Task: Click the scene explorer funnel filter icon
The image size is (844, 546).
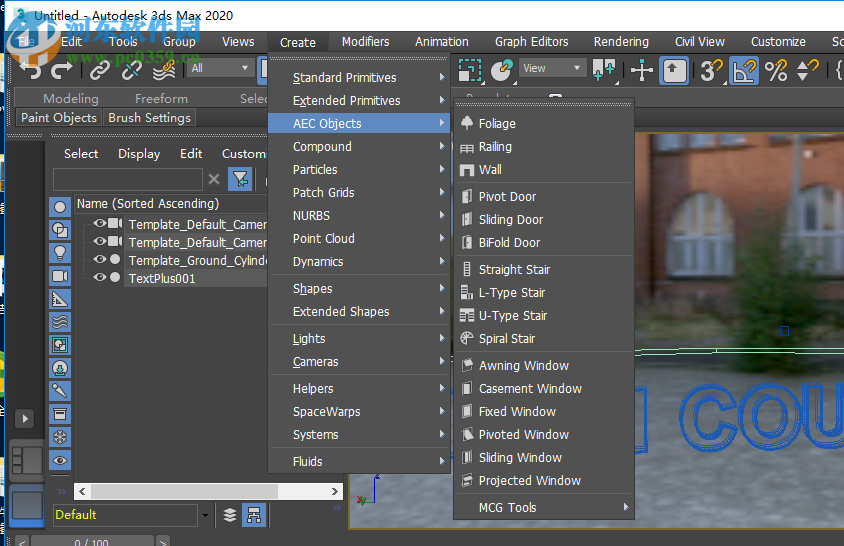Action: [240, 179]
